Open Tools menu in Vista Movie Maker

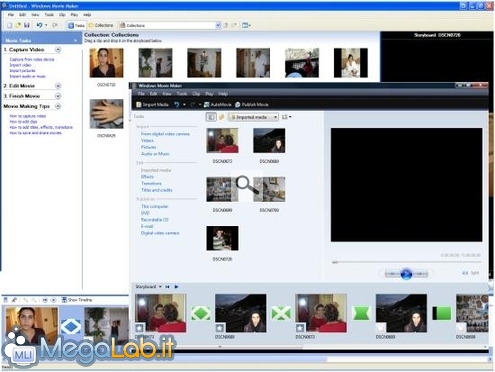(182, 94)
